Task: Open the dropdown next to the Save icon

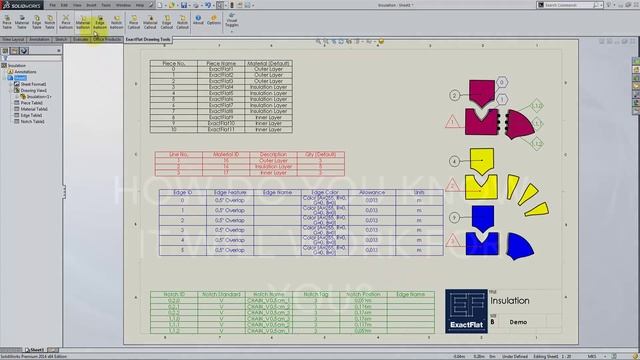Action: point(189,5)
